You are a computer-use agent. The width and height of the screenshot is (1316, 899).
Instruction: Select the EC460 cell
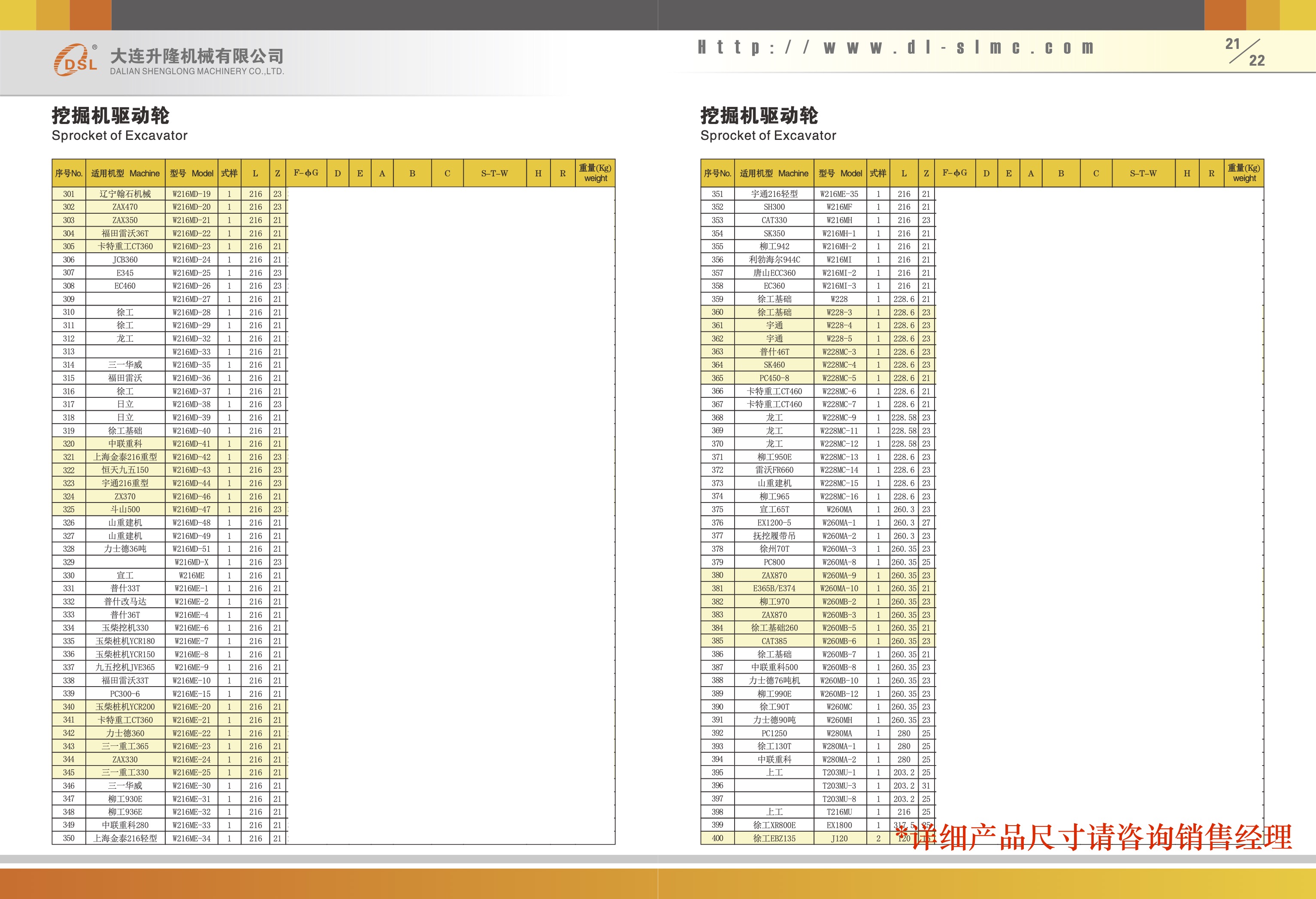click(125, 286)
